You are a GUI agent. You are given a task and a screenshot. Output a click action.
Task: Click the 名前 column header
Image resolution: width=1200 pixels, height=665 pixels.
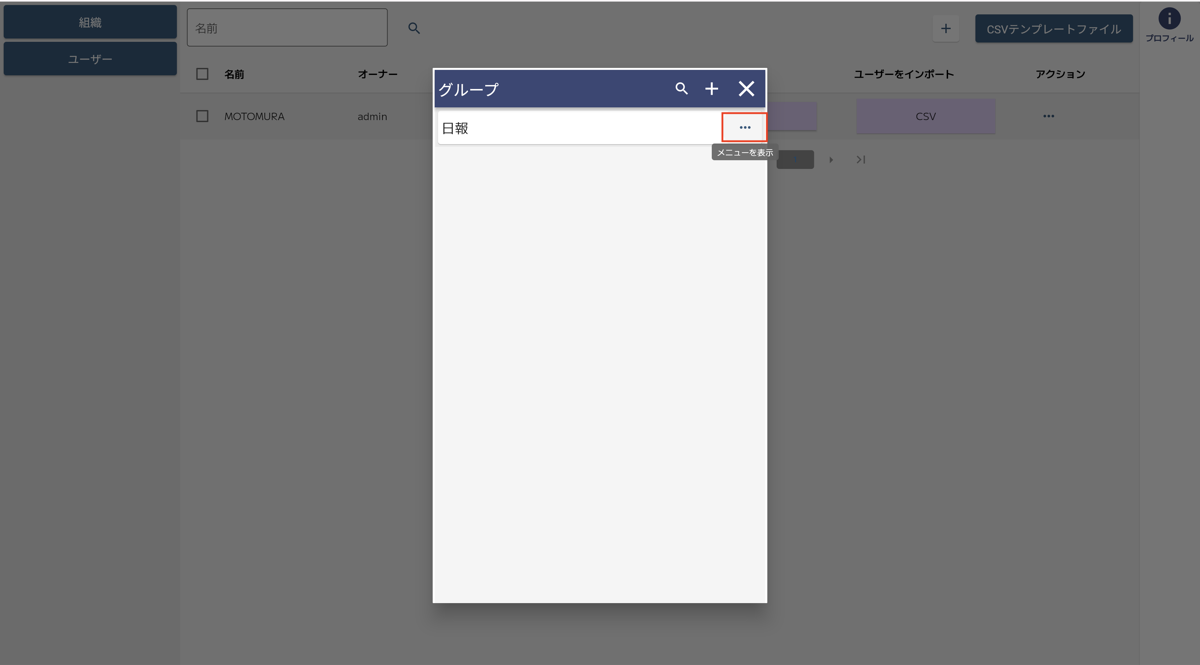(234, 74)
